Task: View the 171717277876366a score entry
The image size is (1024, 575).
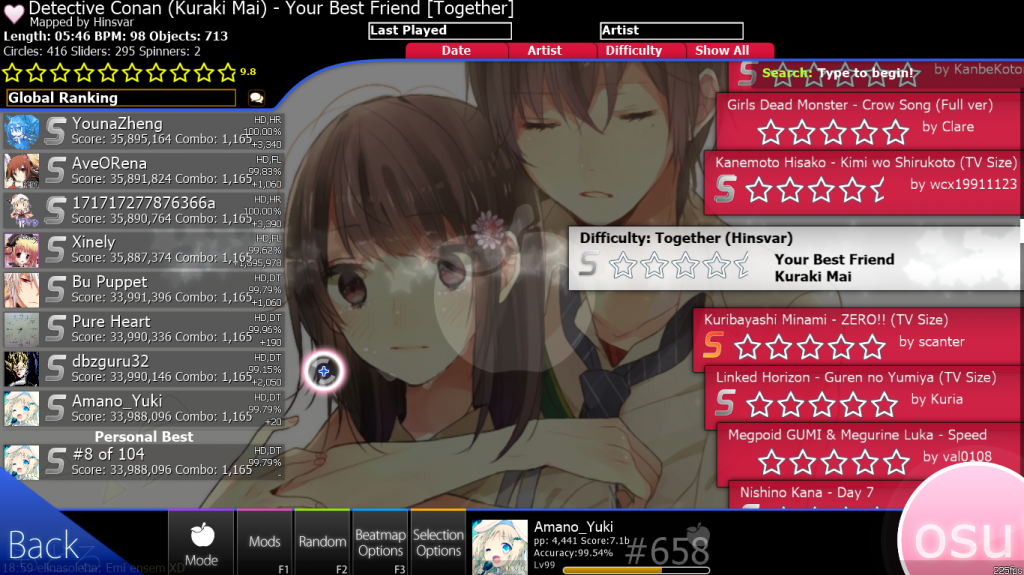Action: 144,211
